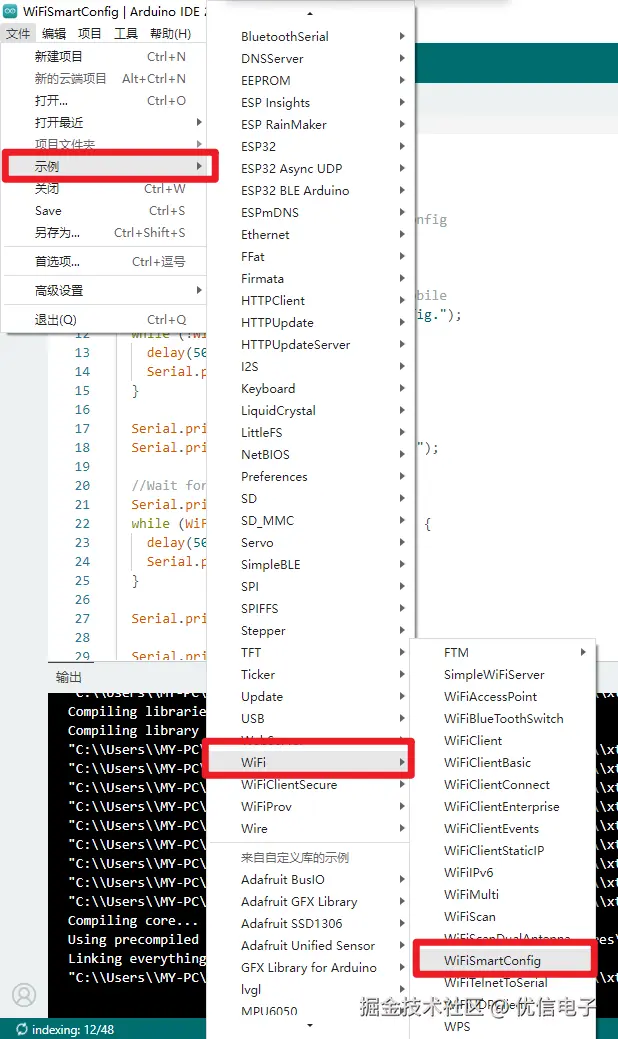Open SPIFFS examples submenu
This screenshot has width=618, height=1039.
coord(311,608)
